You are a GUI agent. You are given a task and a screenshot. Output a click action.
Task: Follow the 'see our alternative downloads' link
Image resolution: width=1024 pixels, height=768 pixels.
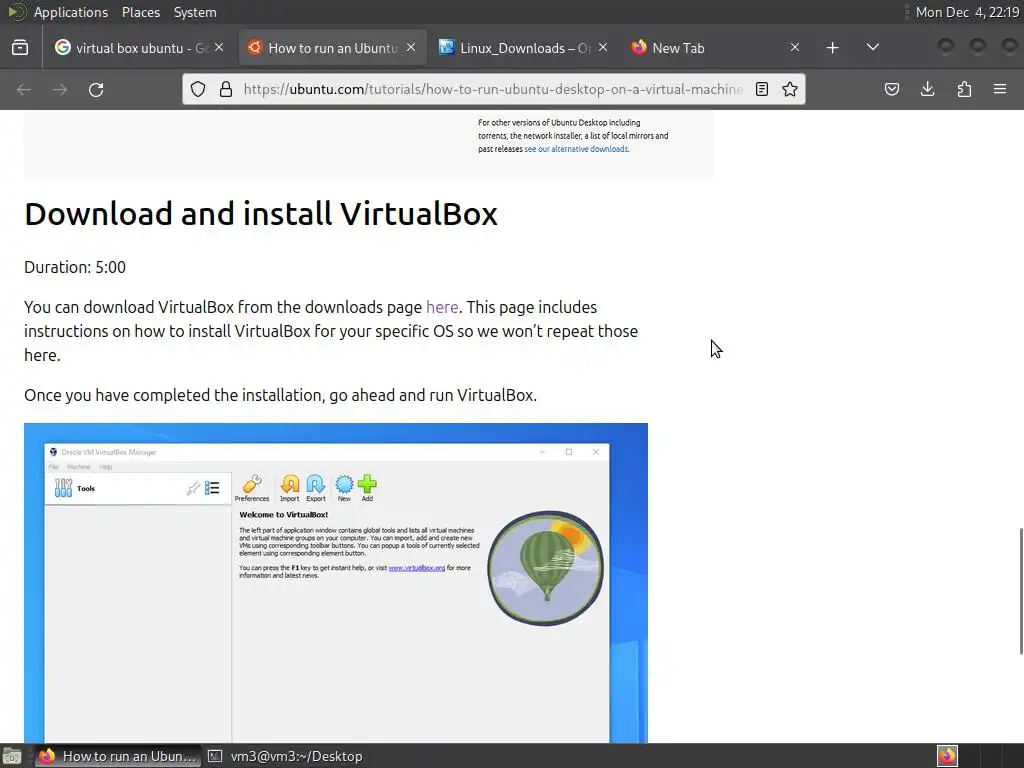(x=576, y=149)
